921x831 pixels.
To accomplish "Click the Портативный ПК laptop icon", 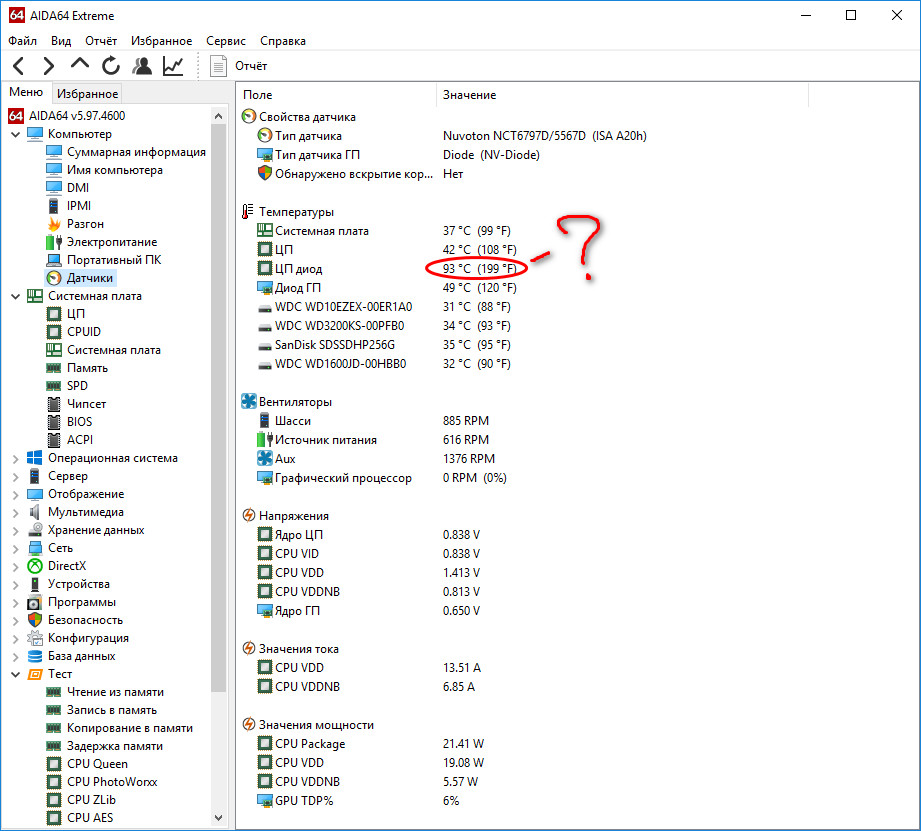I will point(54,260).
